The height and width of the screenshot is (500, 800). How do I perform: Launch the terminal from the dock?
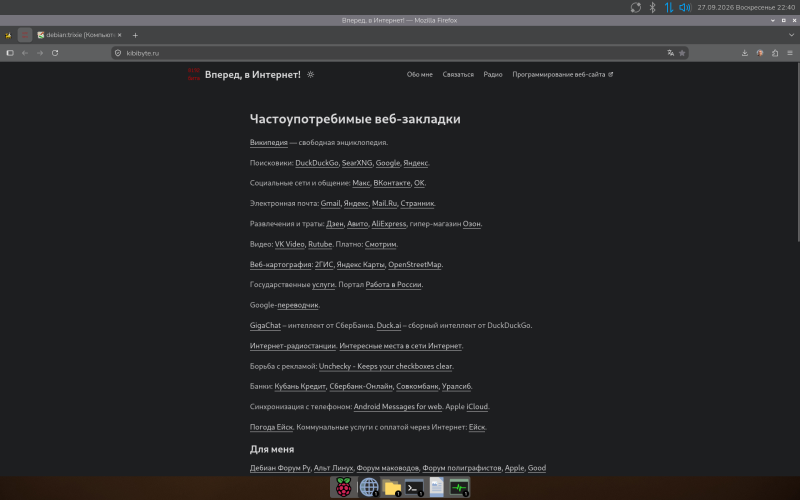[414, 488]
